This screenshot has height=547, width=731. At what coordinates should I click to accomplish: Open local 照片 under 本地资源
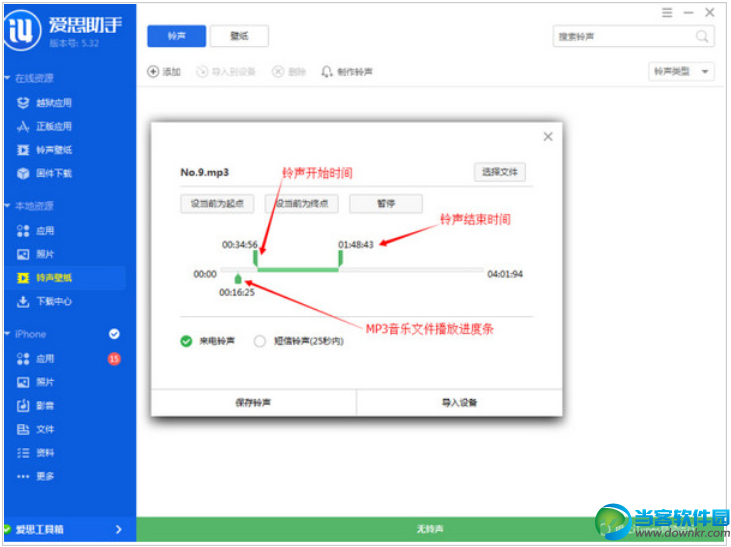click(35, 254)
